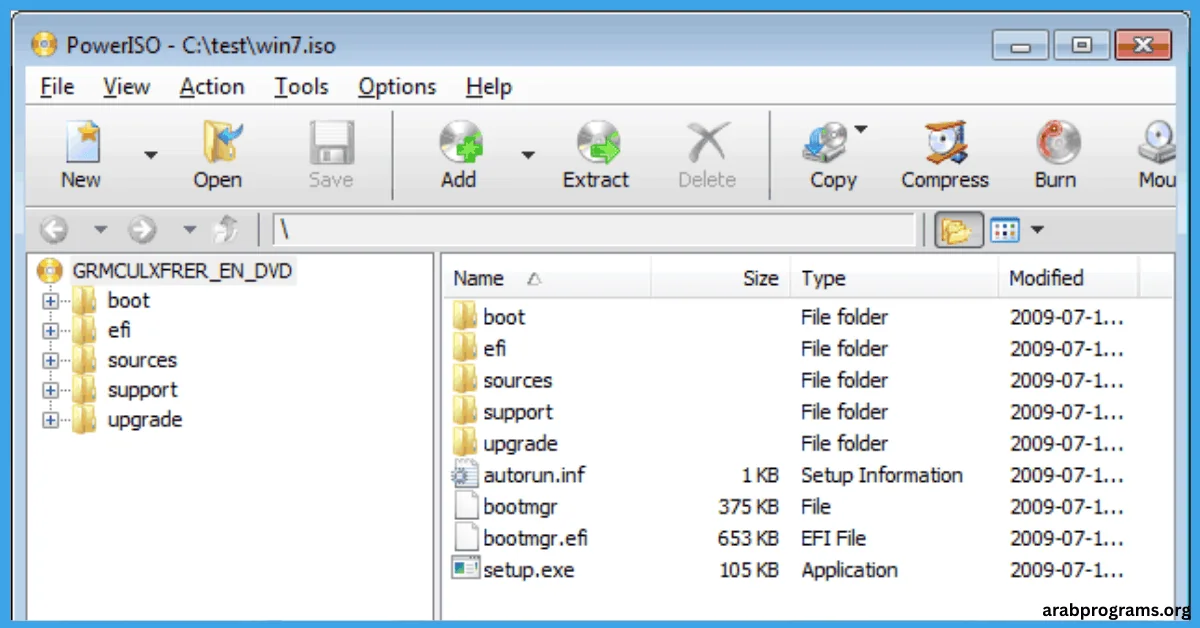This screenshot has width=1200, height=628.
Task: Open the Action menu
Action: [212, 87]
